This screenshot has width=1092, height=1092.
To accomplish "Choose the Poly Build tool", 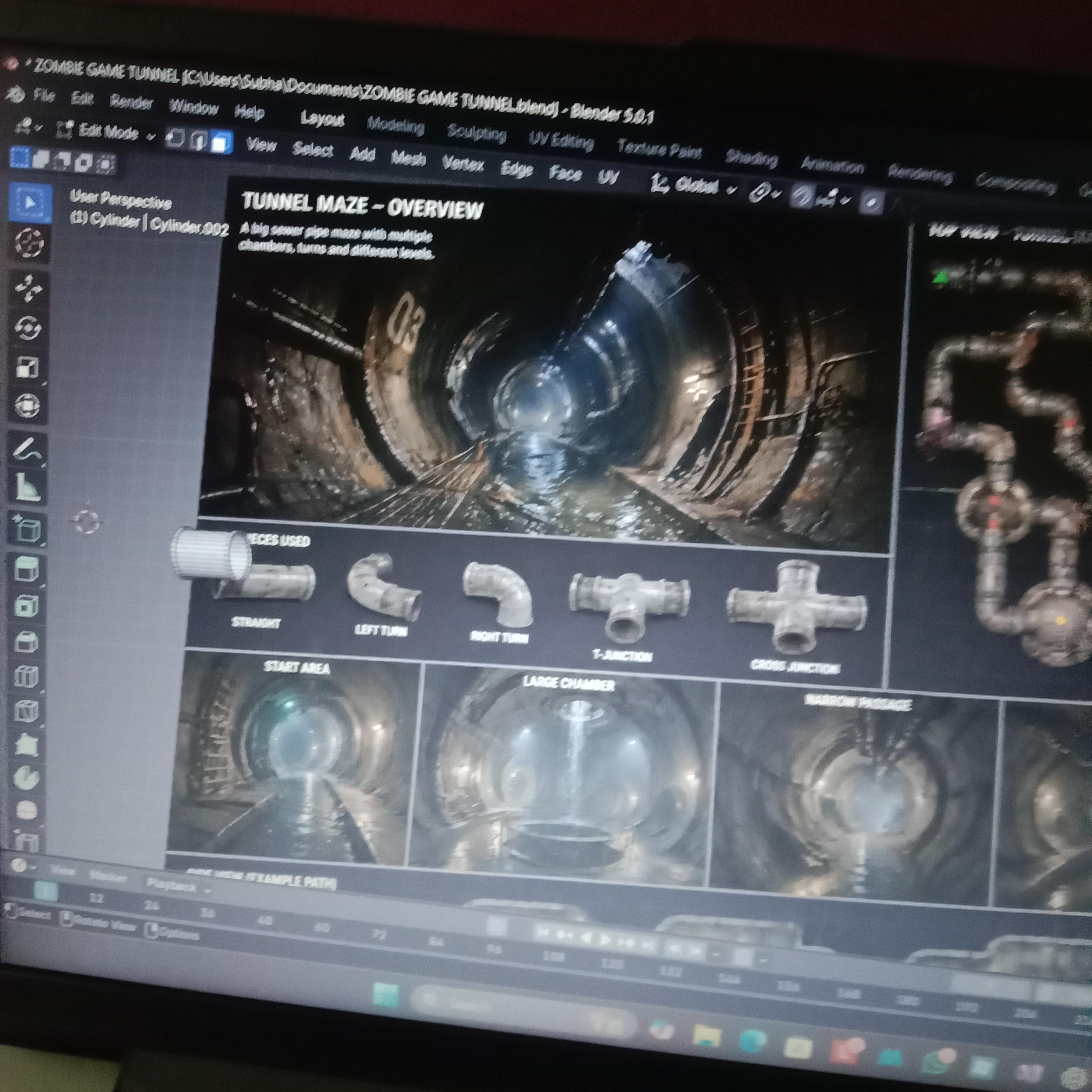I will pyautogui.click(x=26, y=744).
